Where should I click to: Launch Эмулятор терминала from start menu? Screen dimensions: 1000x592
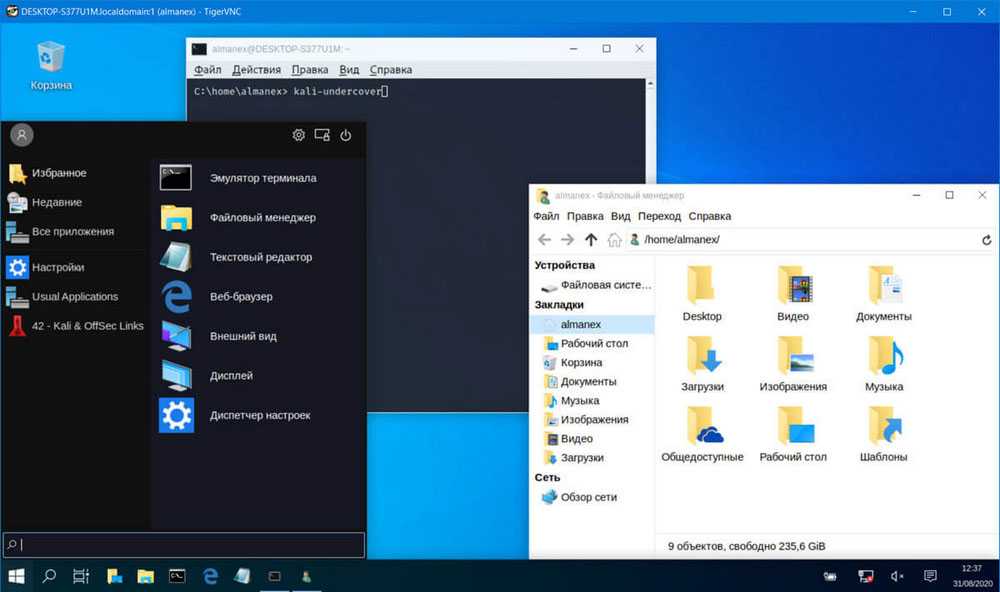tap(262, 178)
